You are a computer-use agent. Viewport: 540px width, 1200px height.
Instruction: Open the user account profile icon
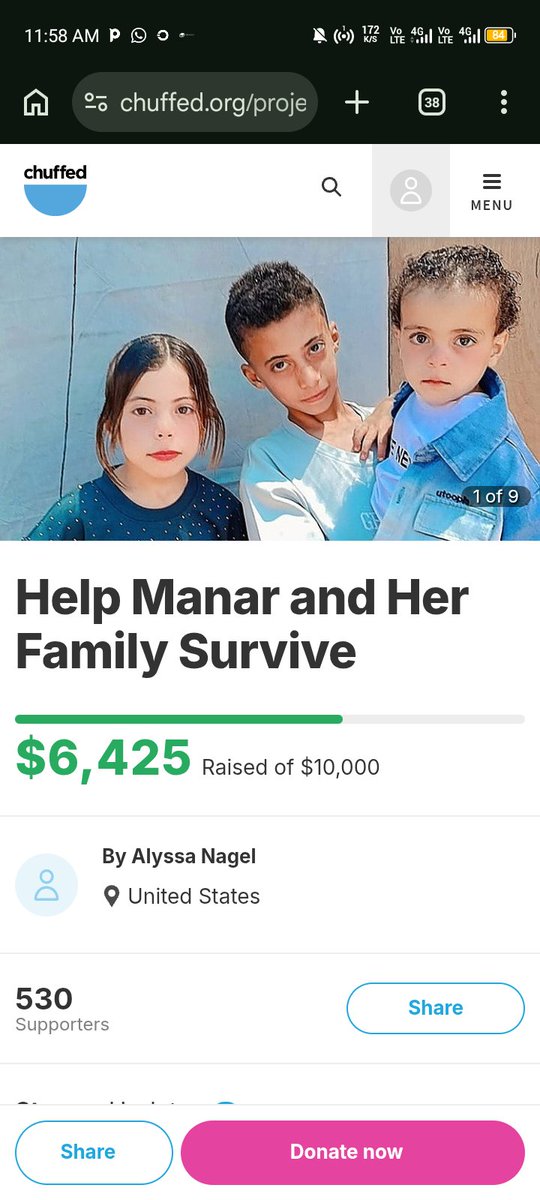tap(411, 190)
